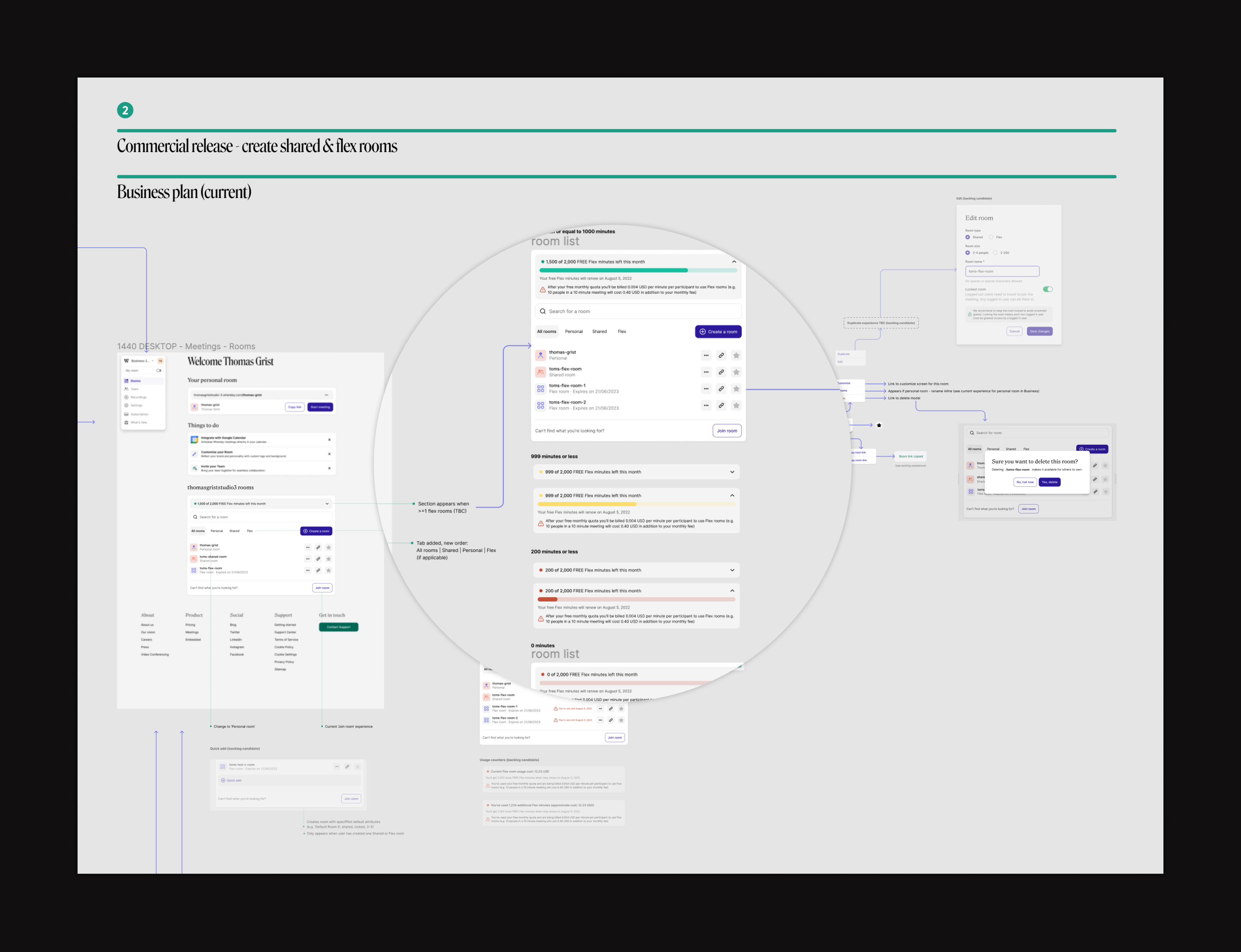Click the thomas-grist personal room avatar in magnified list

(540, 355)
